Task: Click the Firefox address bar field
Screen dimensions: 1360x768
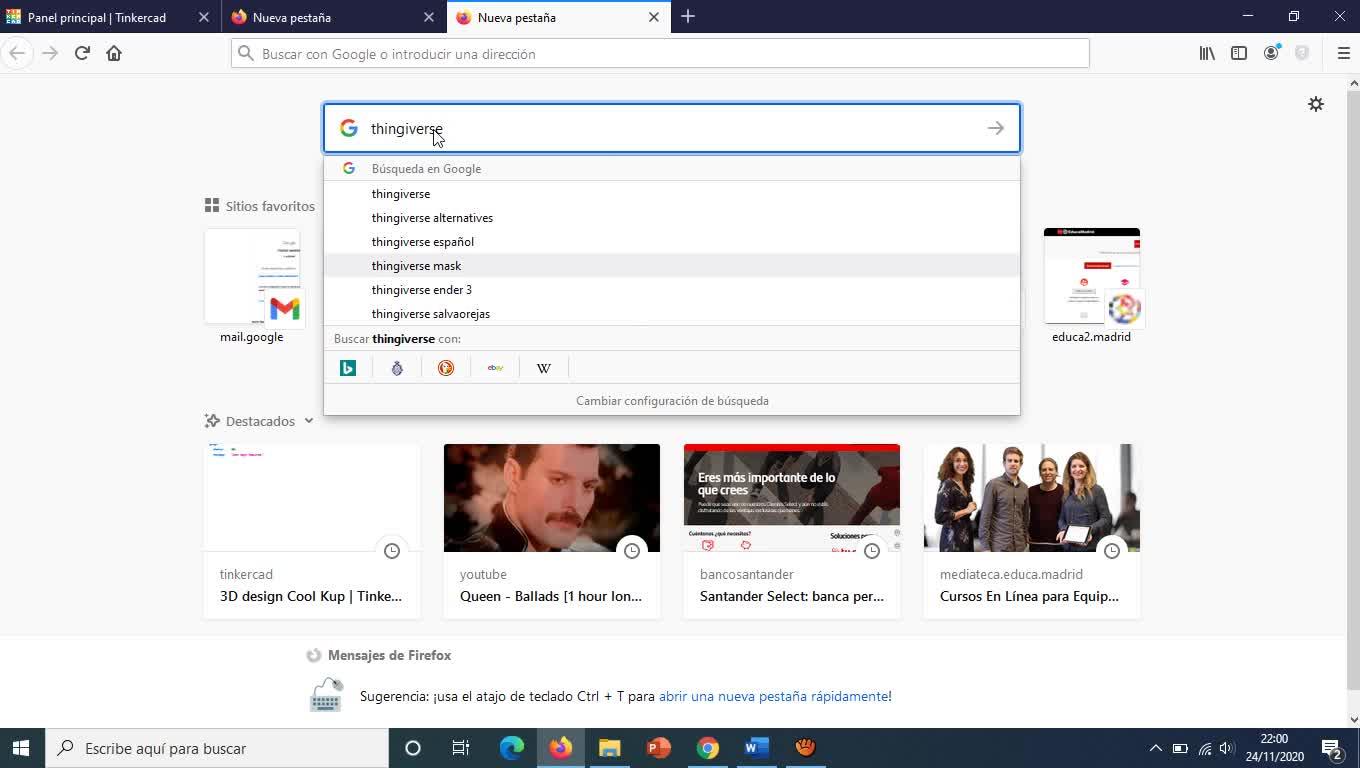Action: [660, 54]
